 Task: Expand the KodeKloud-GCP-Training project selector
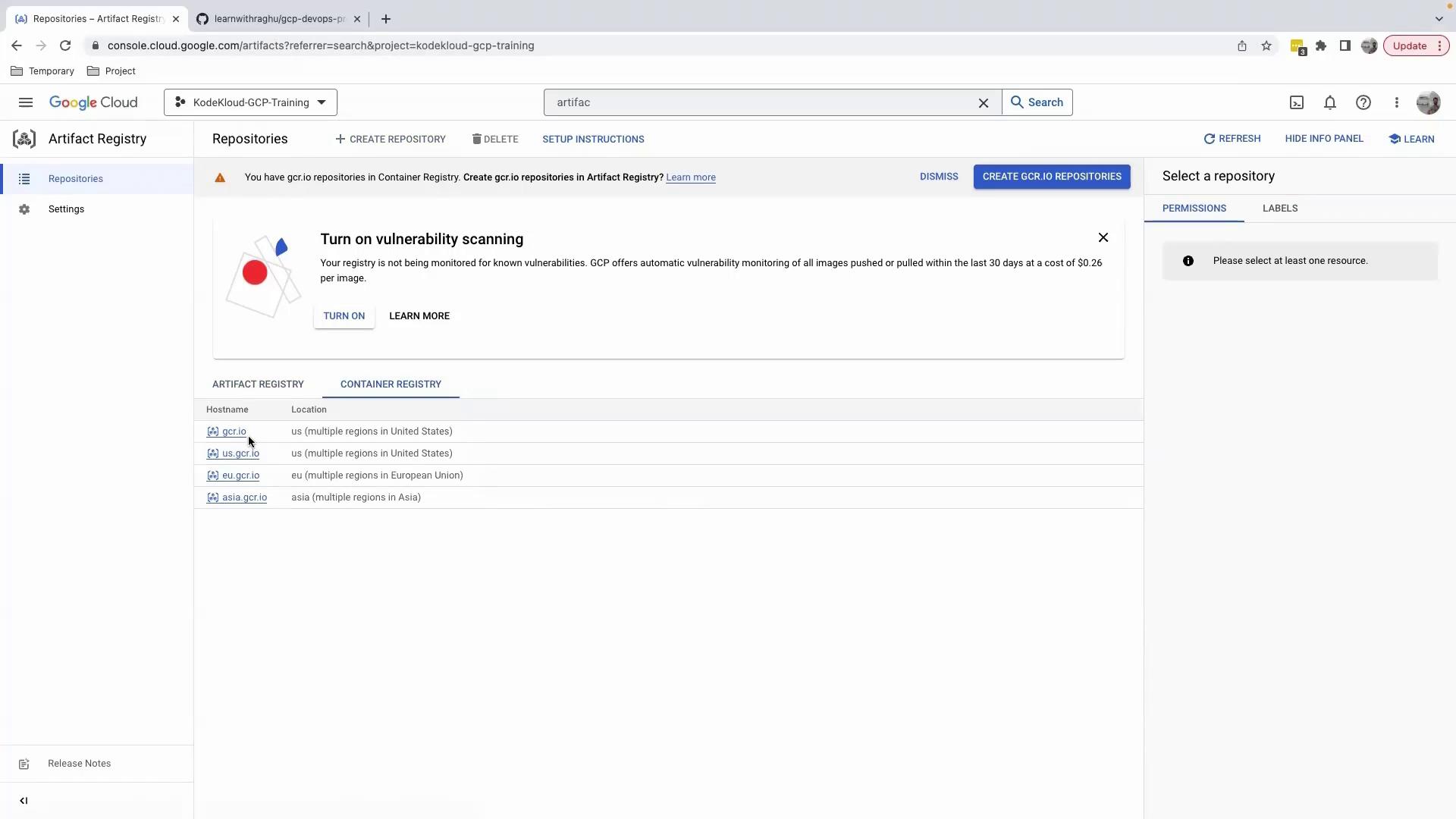[250, 102]
